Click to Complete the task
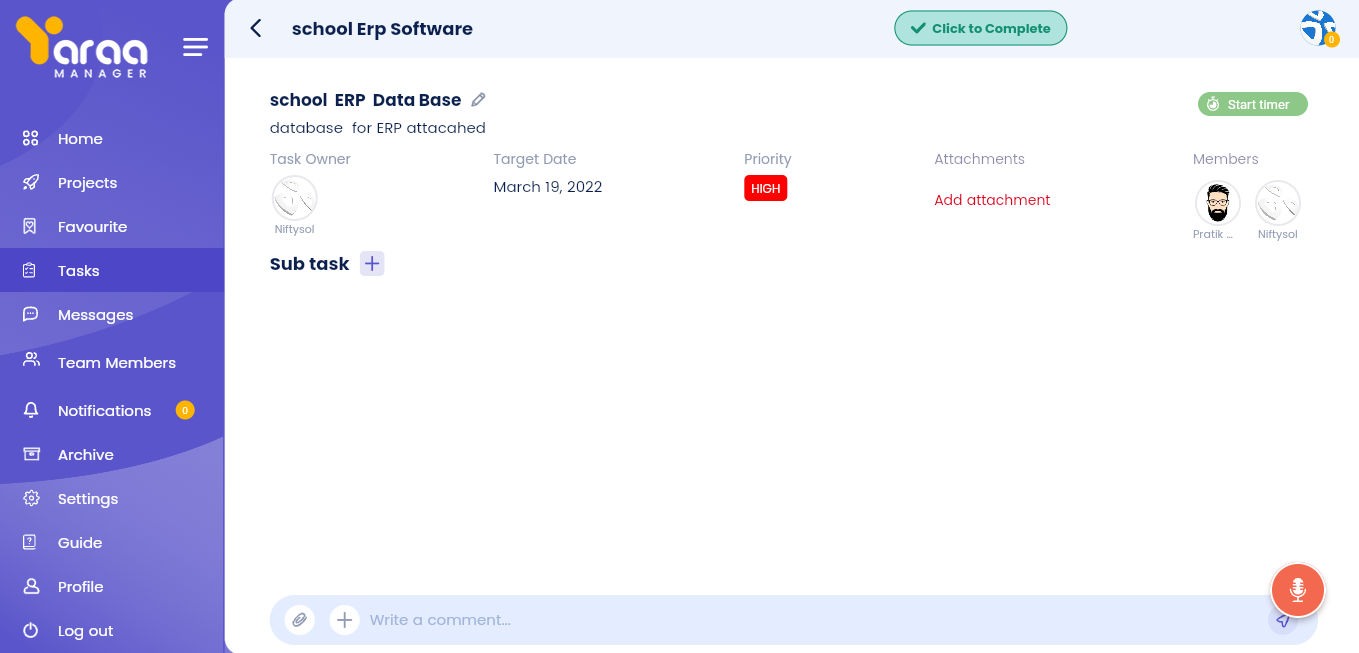 click(980, 29)
